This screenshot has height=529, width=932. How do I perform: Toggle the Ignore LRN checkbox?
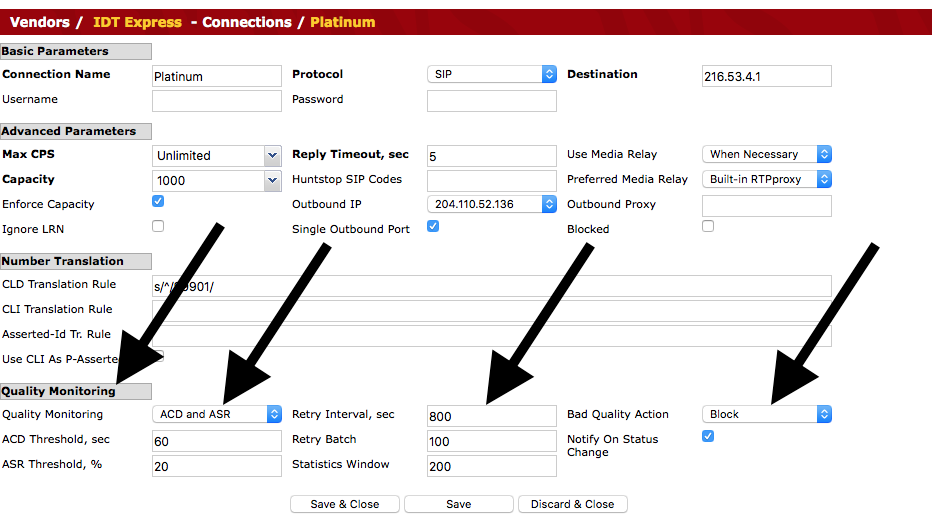pyautogui.click(x=158, y=226)
